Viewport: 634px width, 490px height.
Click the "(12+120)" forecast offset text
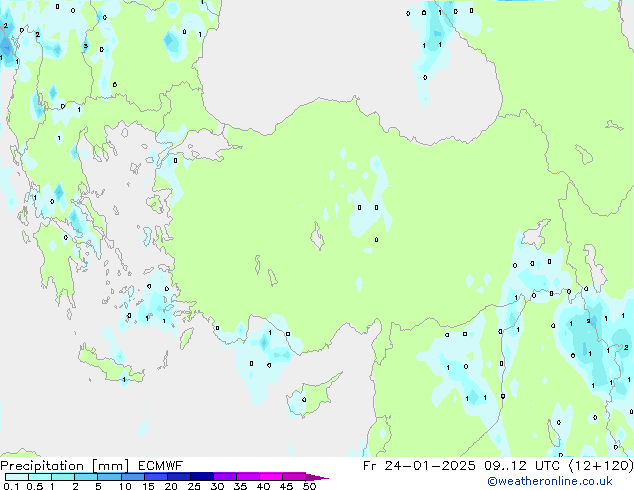[601, 466]
